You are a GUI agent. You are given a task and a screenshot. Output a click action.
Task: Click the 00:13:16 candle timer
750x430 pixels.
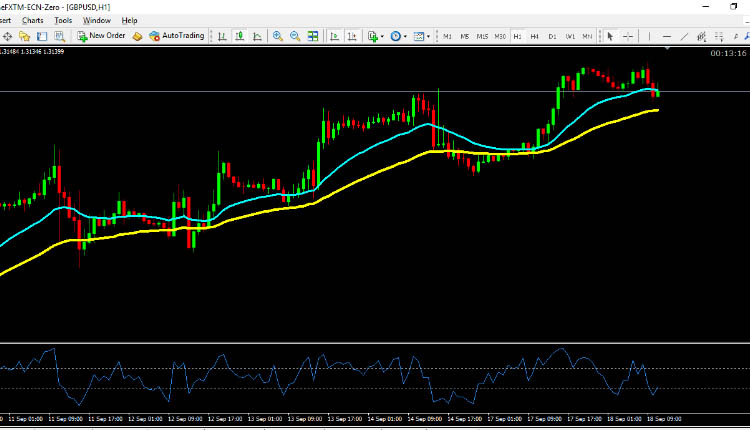(728, 54)
